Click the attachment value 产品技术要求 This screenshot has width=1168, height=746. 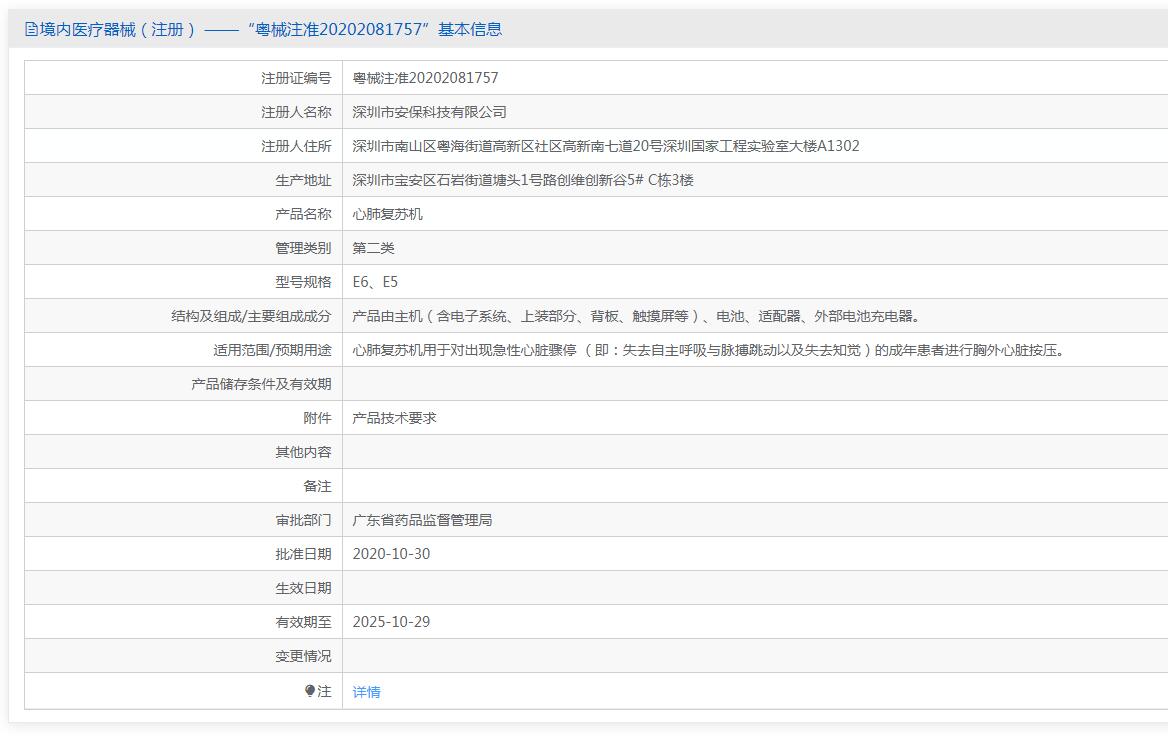[394, 418]
